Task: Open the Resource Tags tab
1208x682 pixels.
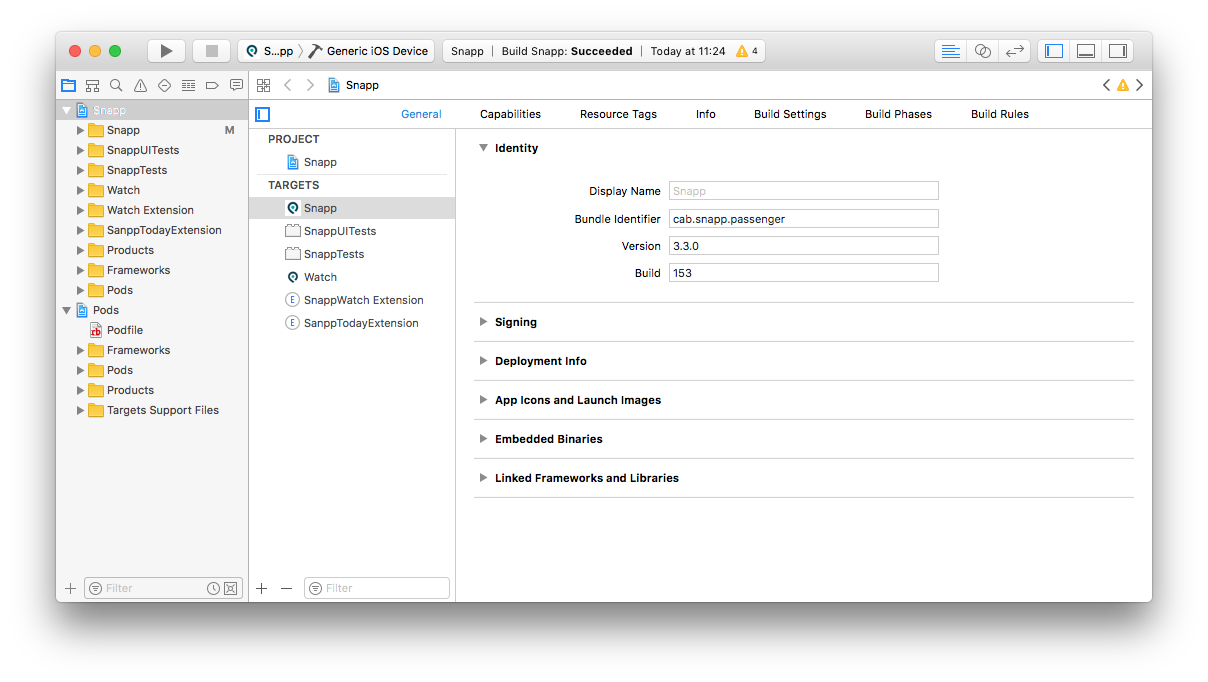Action: [618, 114]
